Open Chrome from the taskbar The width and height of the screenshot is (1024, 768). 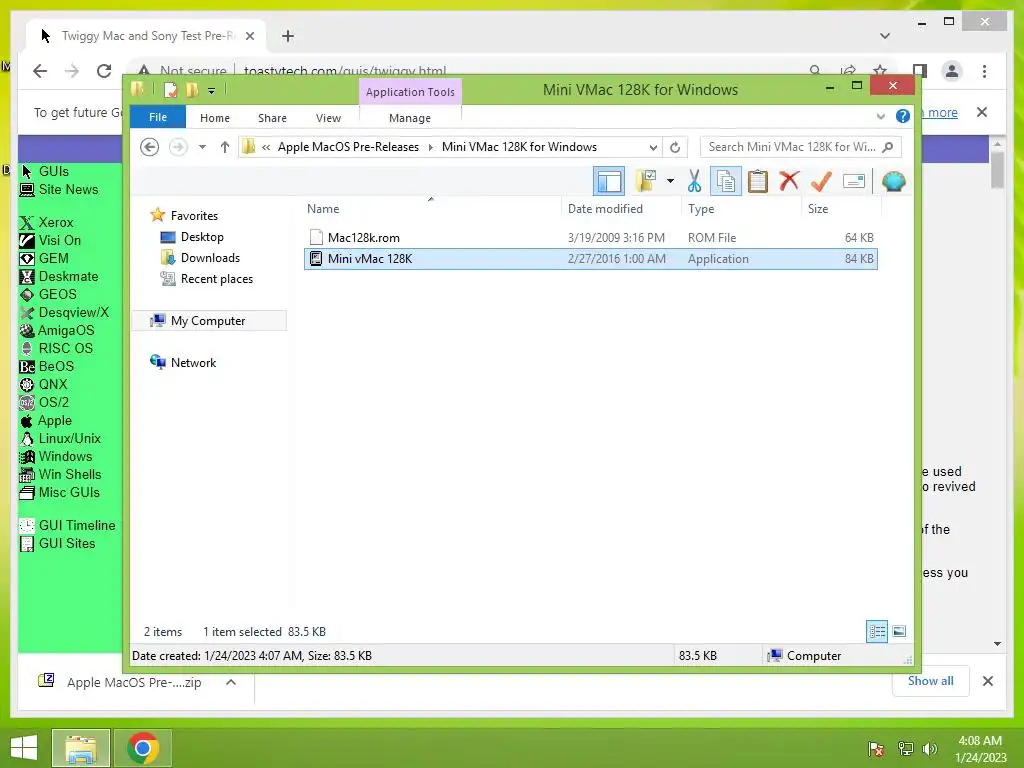(x=143, y=748)
